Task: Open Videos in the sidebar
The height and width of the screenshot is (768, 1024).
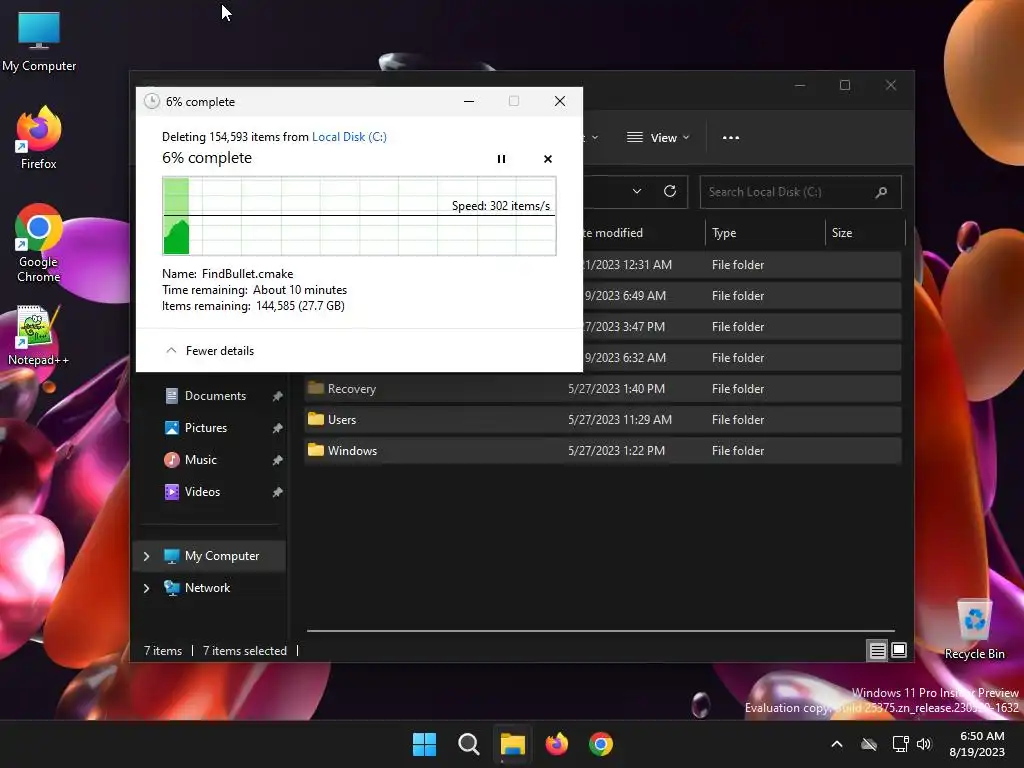Action: click(x=202, y=492)
